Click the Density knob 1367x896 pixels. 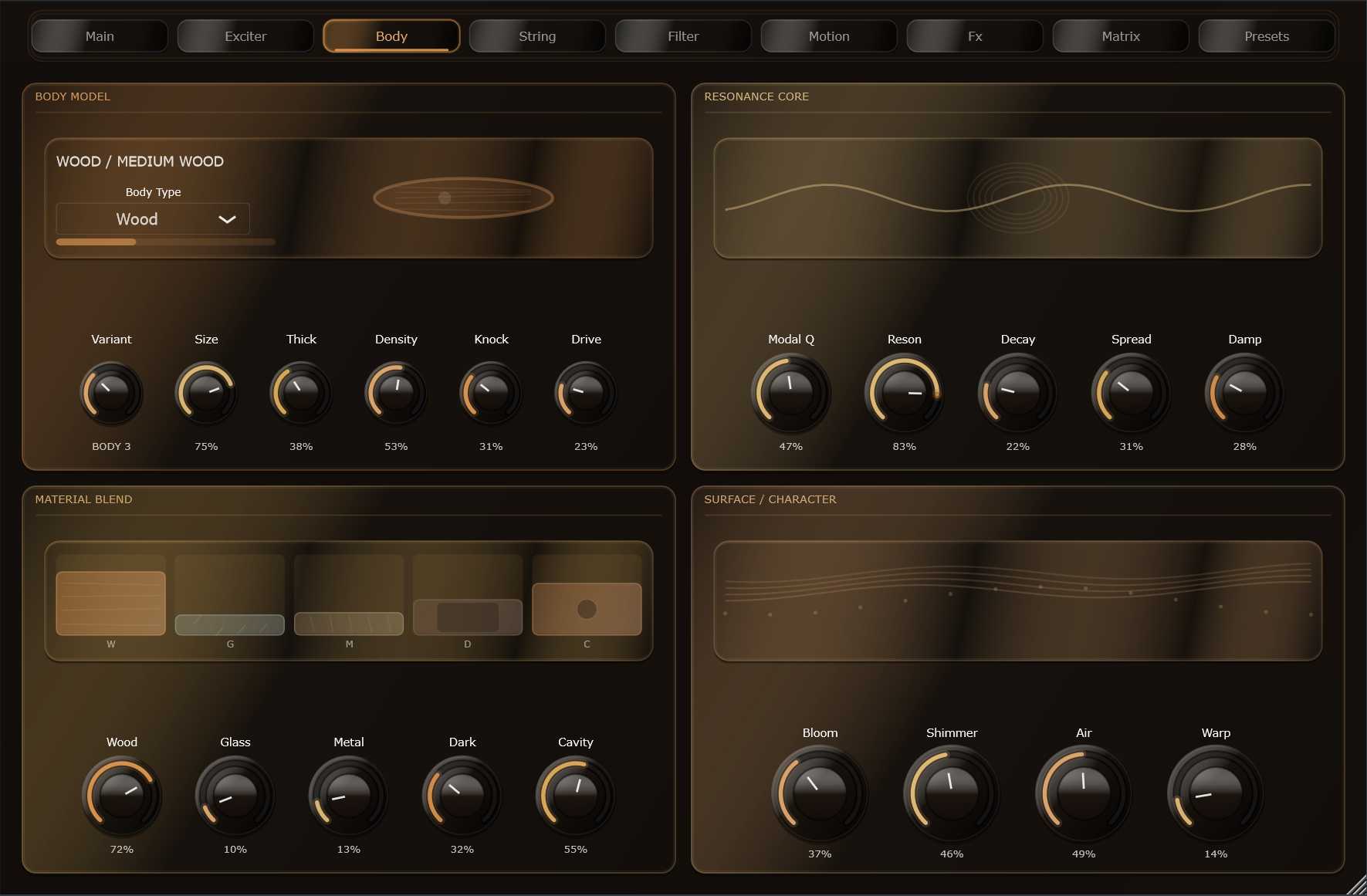click(396, 393)
